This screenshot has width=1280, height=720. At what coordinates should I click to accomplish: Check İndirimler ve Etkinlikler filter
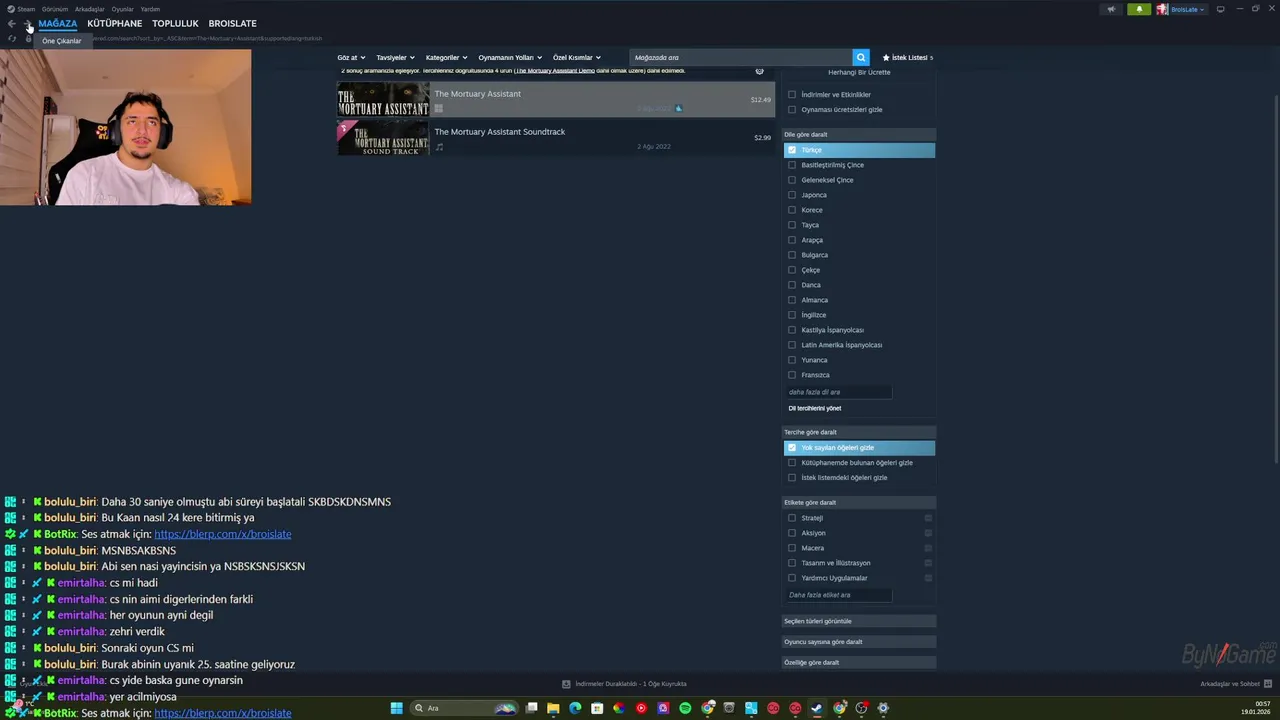coord(792,95)
